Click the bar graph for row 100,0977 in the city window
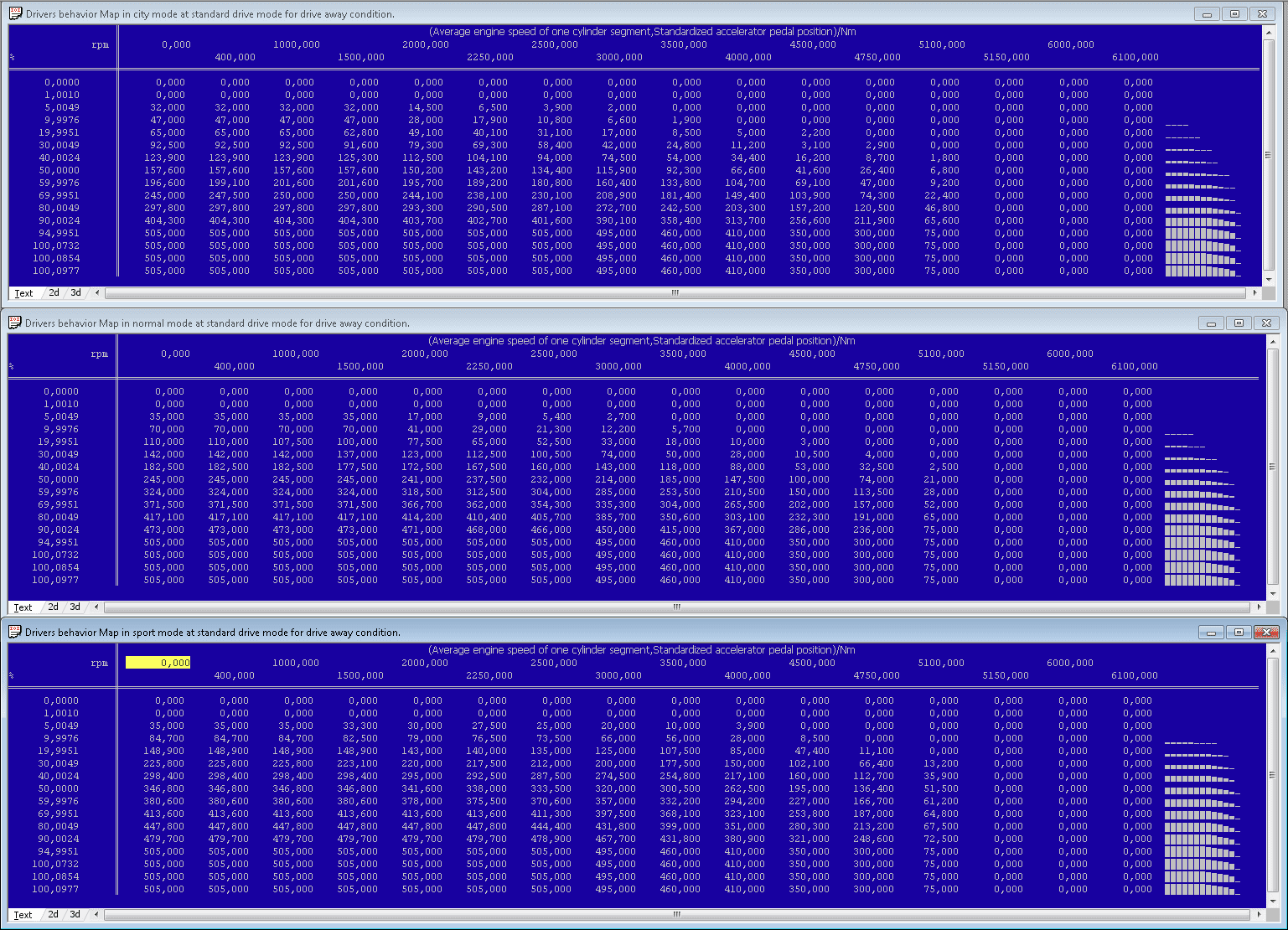The image size is (1288, 930). coord(1203,271)
